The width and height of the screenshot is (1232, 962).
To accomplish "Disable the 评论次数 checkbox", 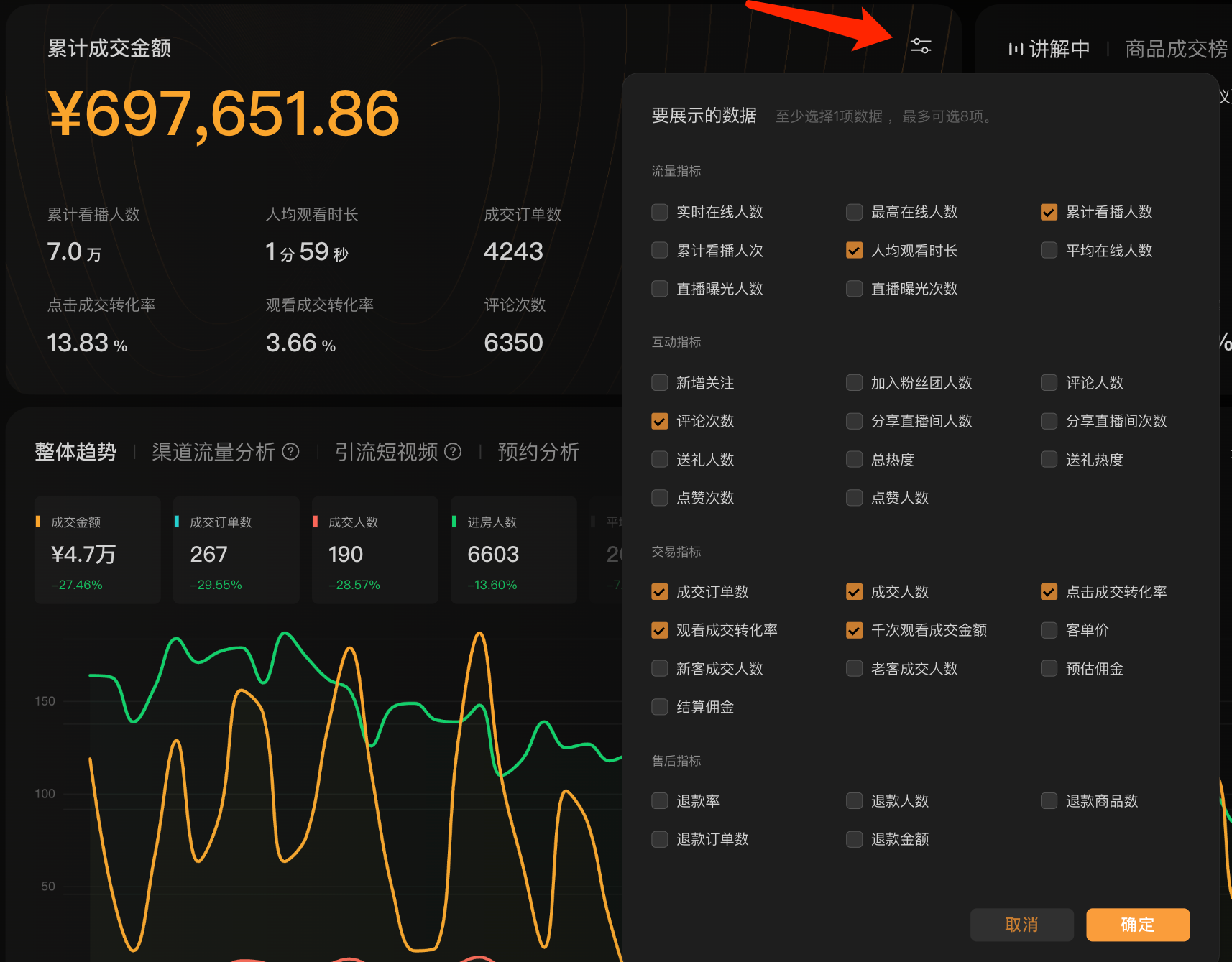I will (660, 421).
